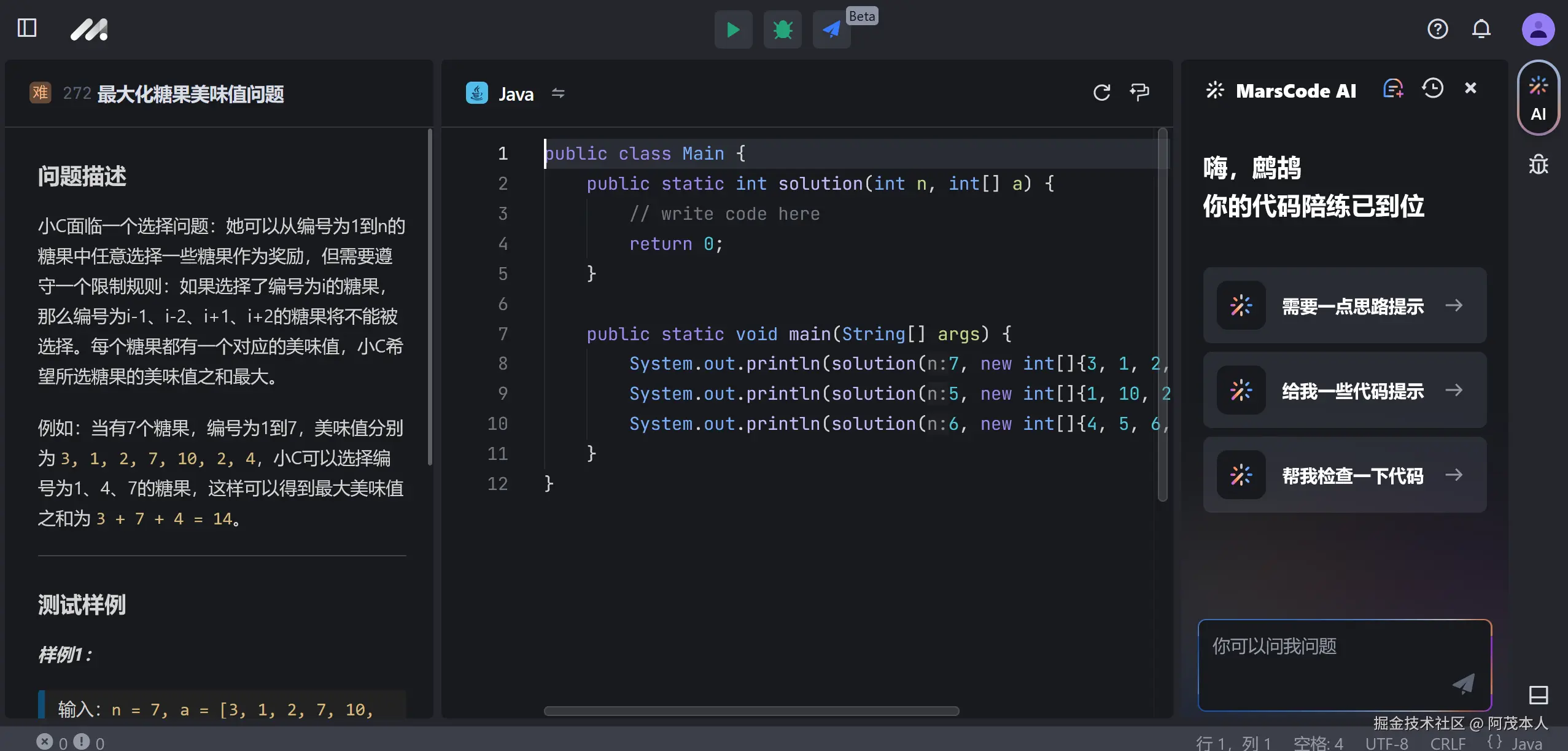Toggle the left sidebar panel icon
The height and width of the screenshot is (751, 1568).
[x=27, y=28]
